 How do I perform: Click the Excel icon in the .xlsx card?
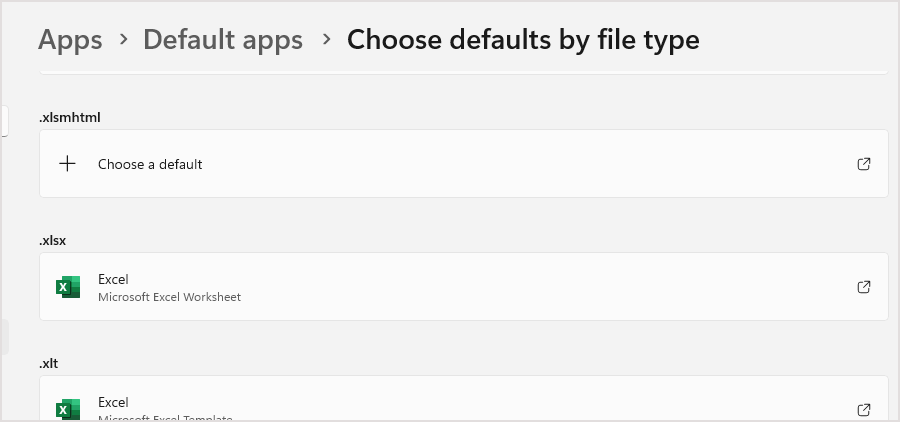point(68,287)
